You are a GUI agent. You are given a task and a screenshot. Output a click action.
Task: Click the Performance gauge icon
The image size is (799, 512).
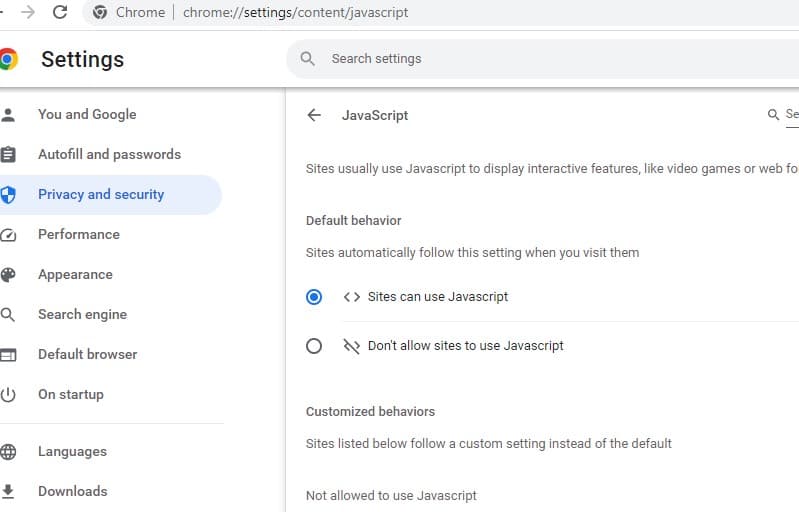(x=9, y=235)
